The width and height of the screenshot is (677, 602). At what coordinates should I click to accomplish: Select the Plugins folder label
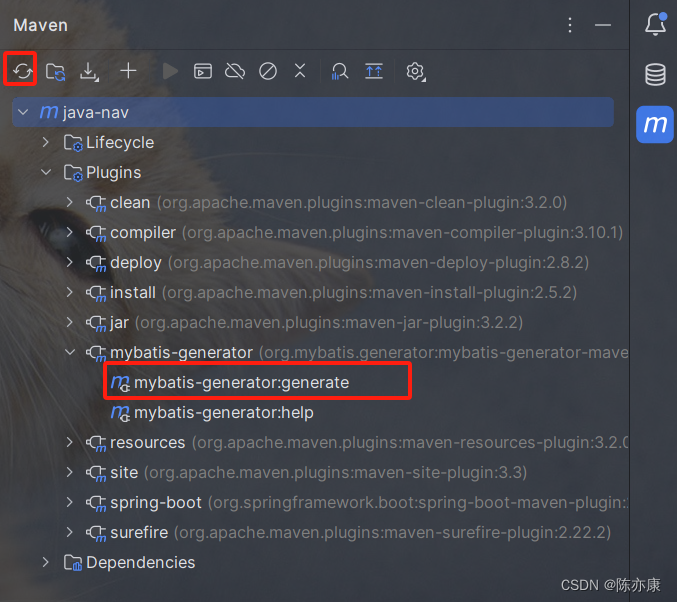[x=114, y=173]
